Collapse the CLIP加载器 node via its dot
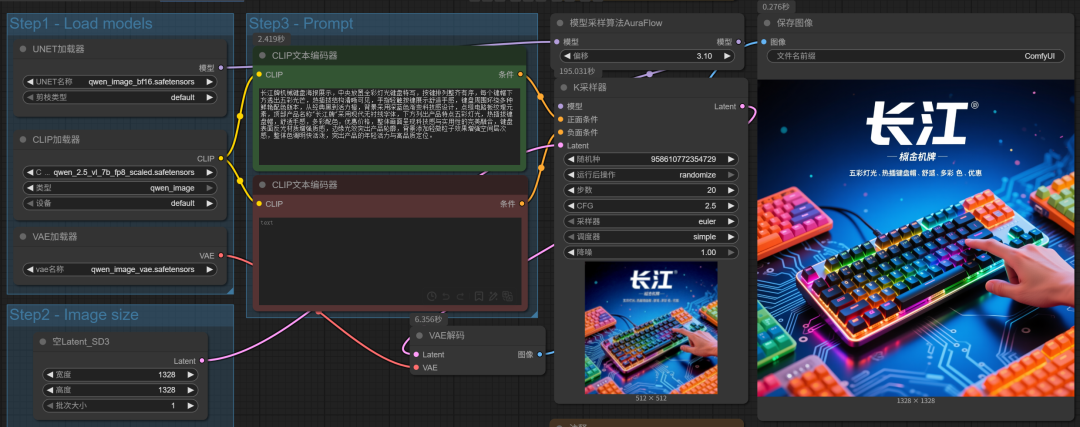The image size is (1080, 427). point(23,139)
